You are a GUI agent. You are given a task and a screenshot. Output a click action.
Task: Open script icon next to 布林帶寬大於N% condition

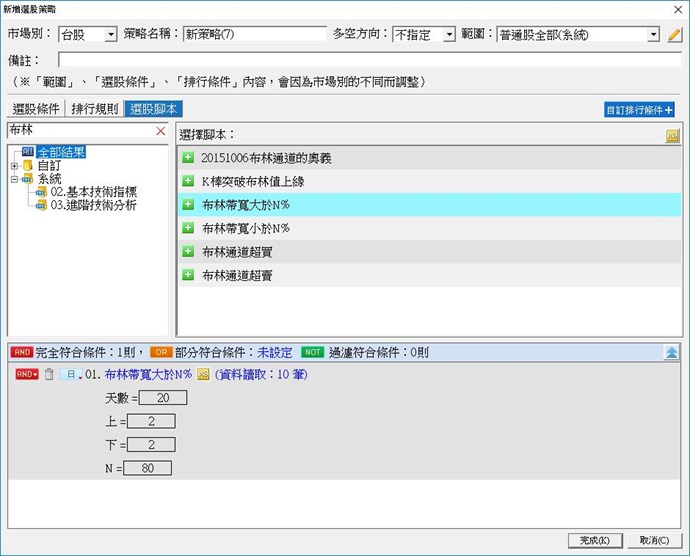203,374
